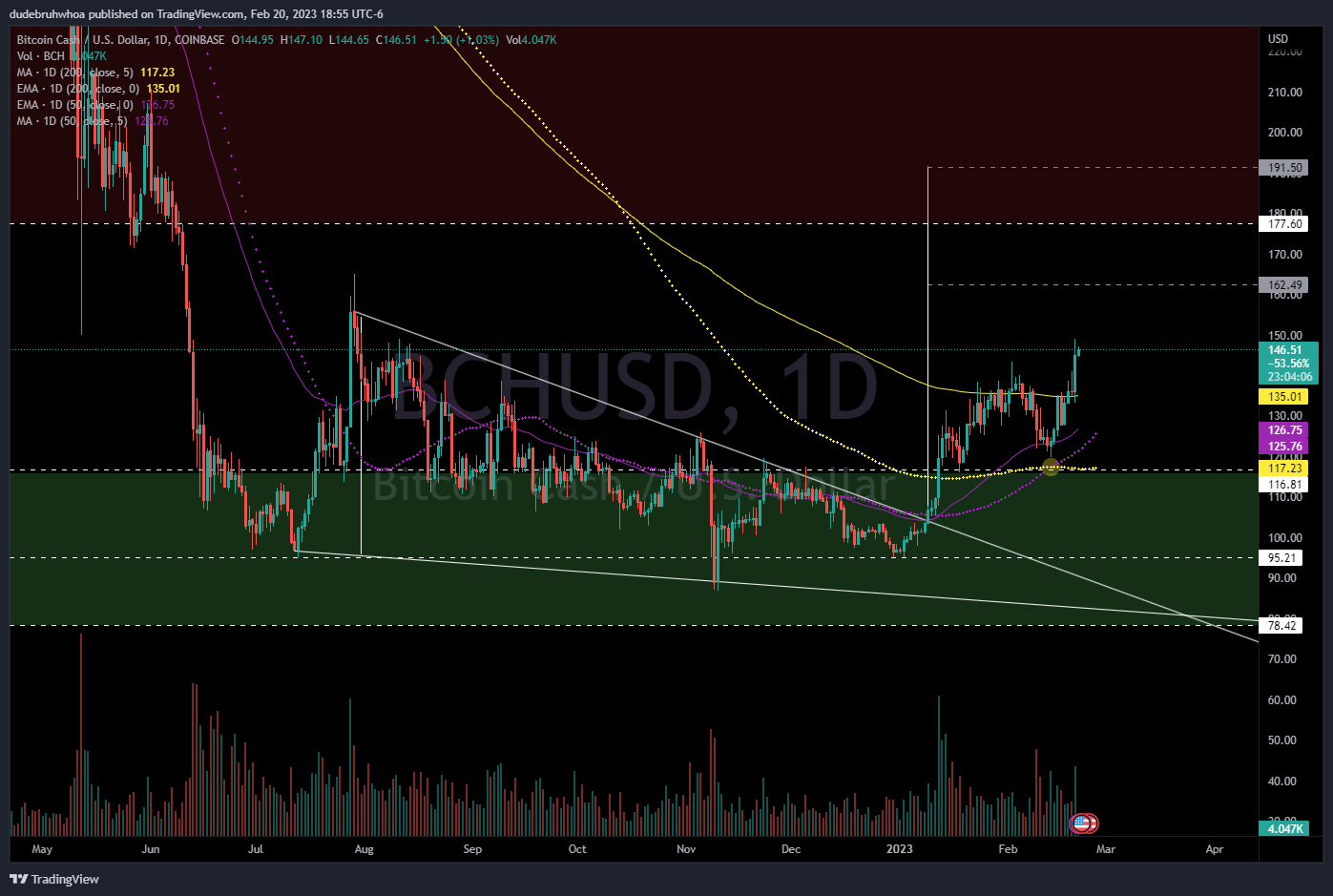
Task: Click the purple 125.76 MA price tag
Action: pyautogui.click(x=1282, y=446)
